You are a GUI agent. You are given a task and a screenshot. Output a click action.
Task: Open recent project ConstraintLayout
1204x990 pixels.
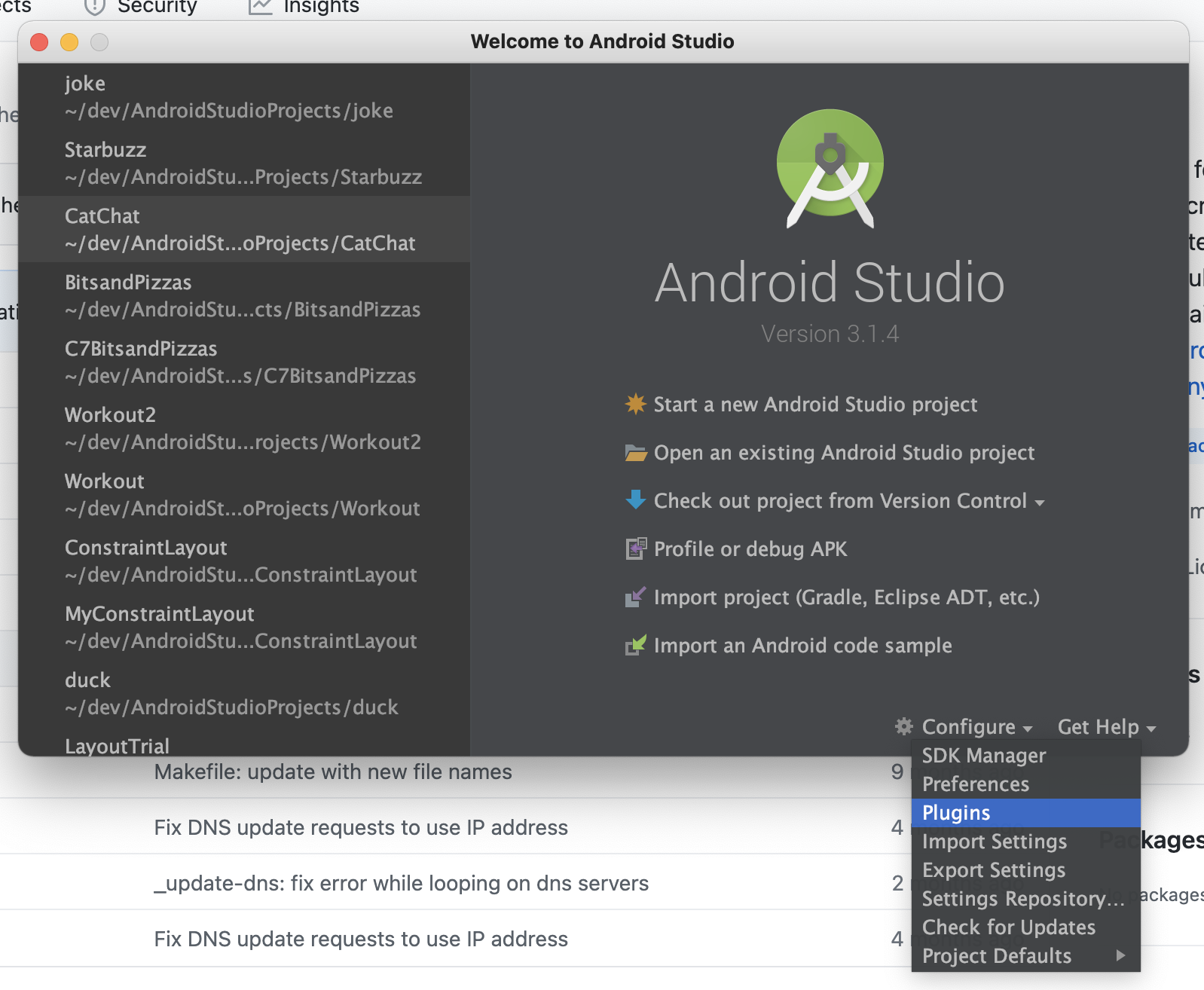click(244, 561)
